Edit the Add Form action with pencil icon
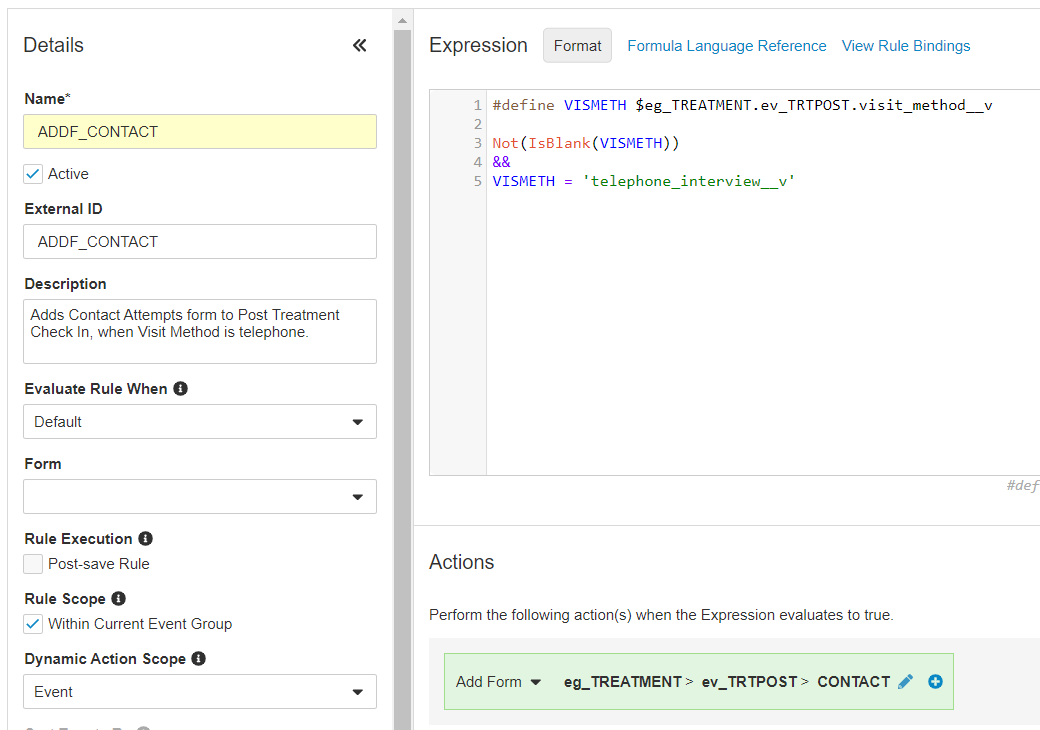The image size is (1040, 730). click(905, 681)
